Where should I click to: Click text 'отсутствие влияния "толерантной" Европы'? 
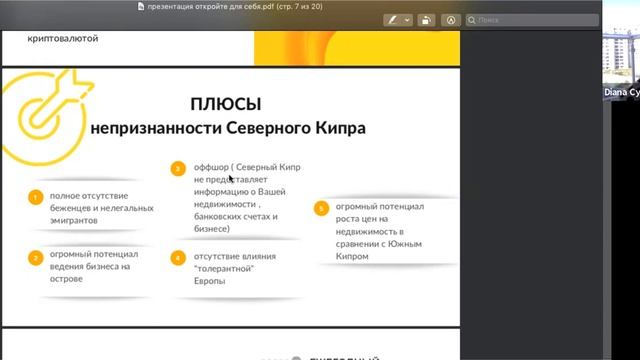235,268
